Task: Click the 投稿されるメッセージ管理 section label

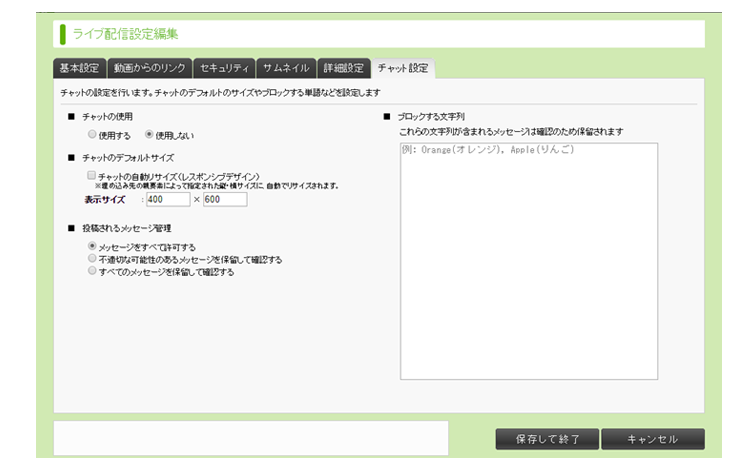Action: [x=127, y=228]
